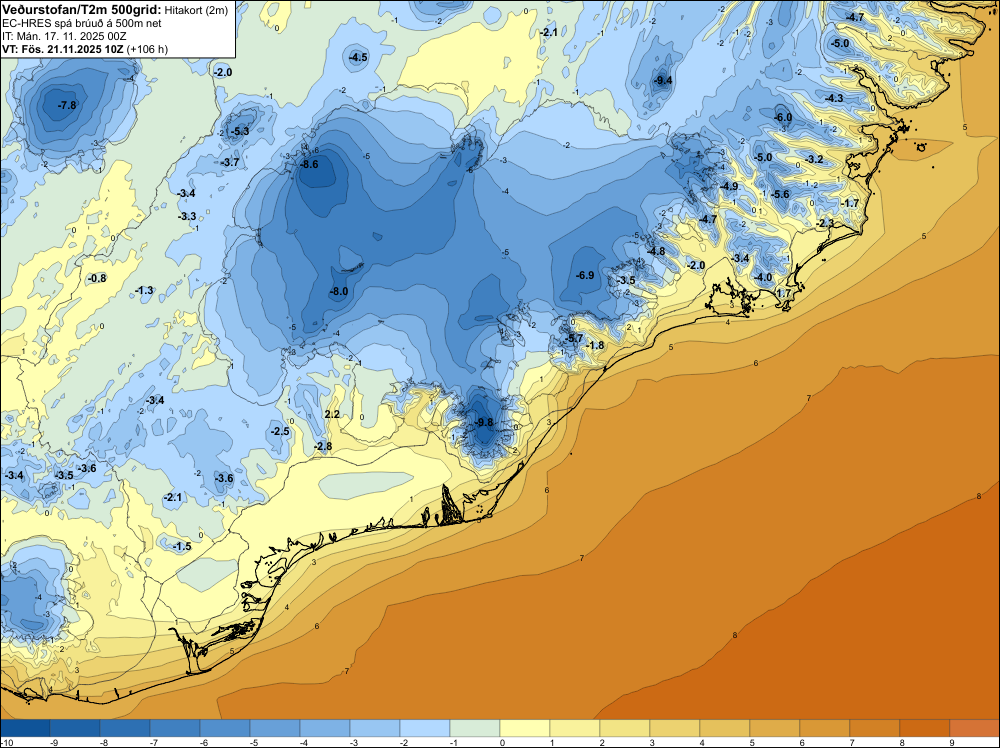This screenshot has width=1000, height=748.
Task: Click the -8.6 temperature label
Action: 309,165
